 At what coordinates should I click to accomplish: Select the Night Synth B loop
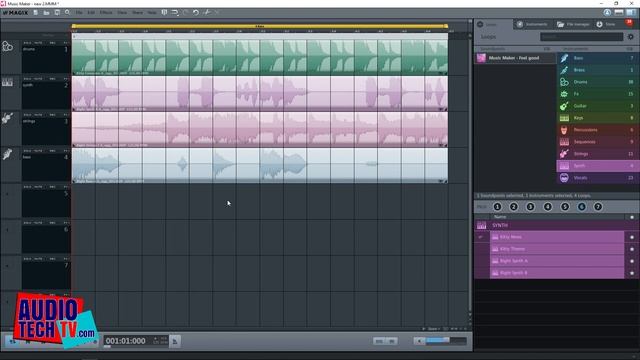[x=557, y=273]
